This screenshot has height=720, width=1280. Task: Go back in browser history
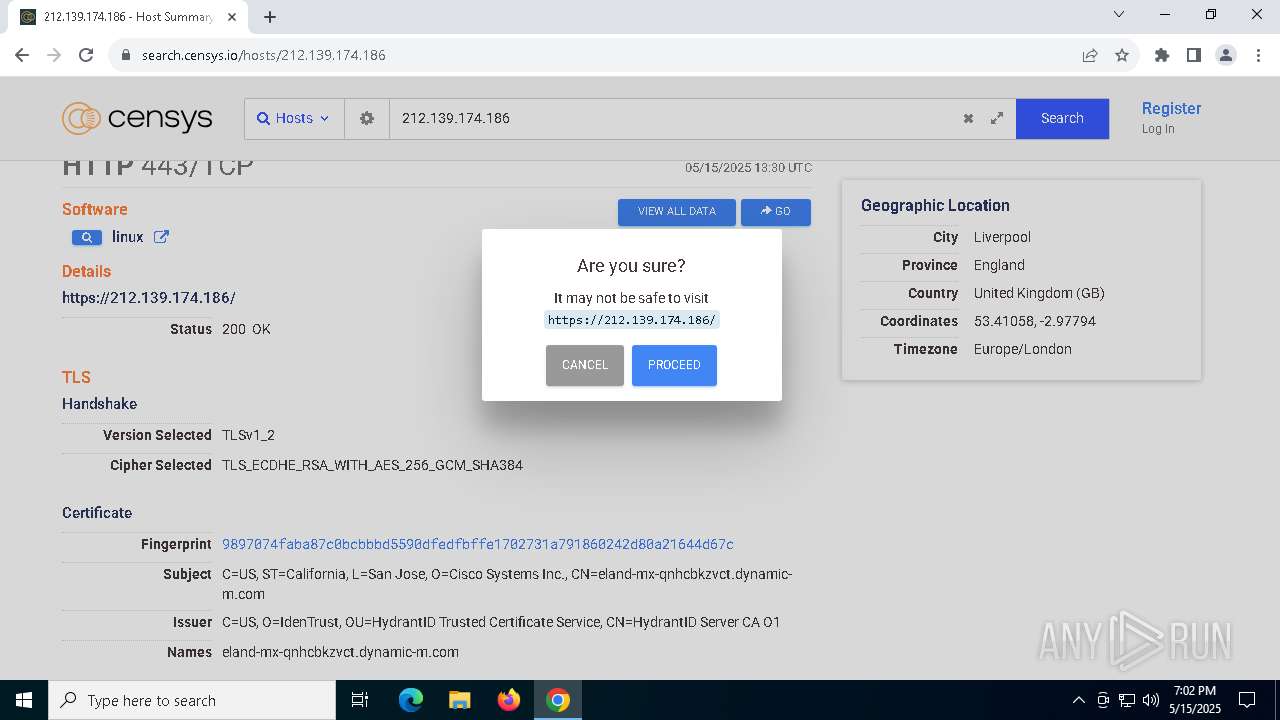point(22,55)
